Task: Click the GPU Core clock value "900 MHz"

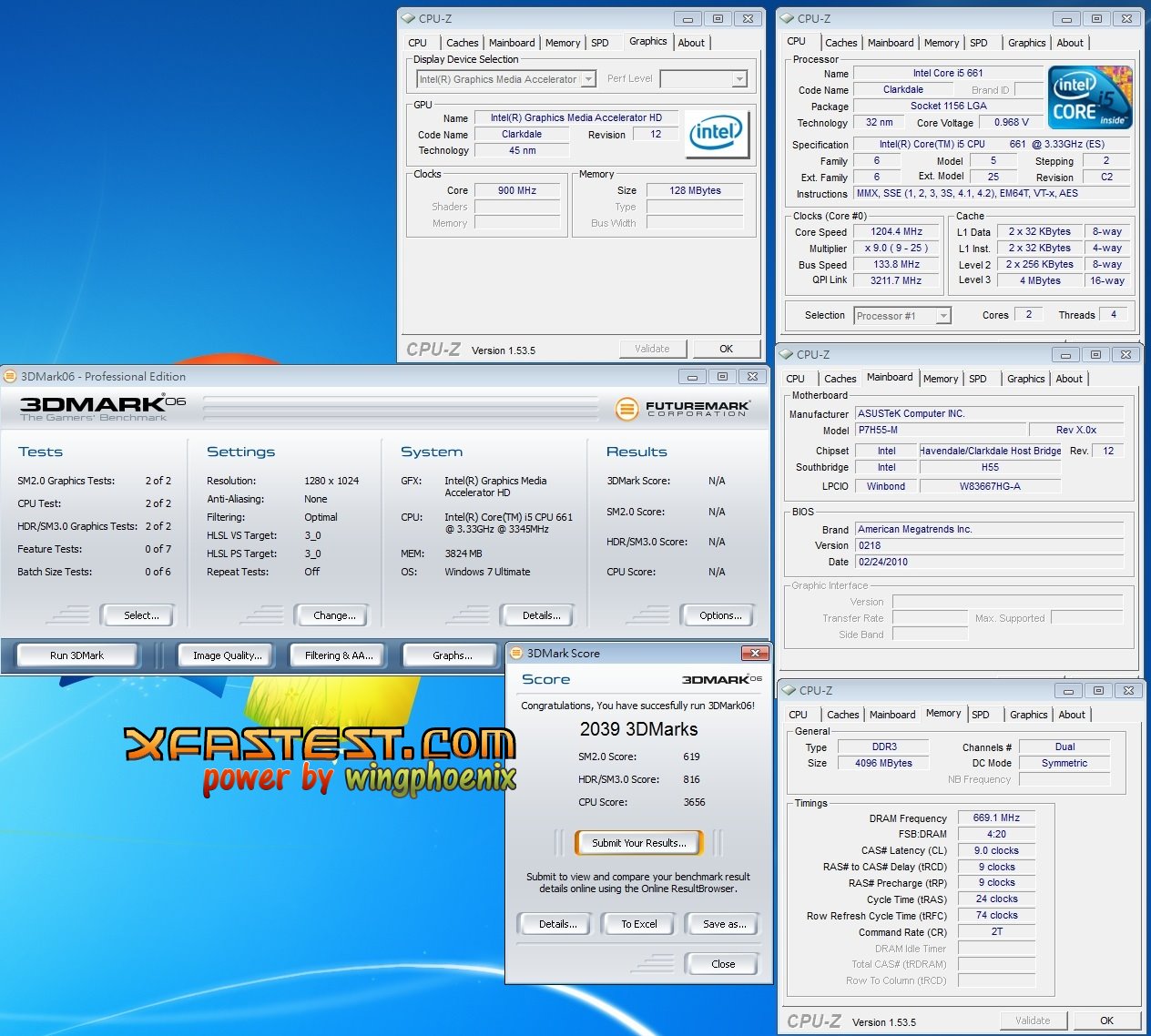Action: [517, 190]
